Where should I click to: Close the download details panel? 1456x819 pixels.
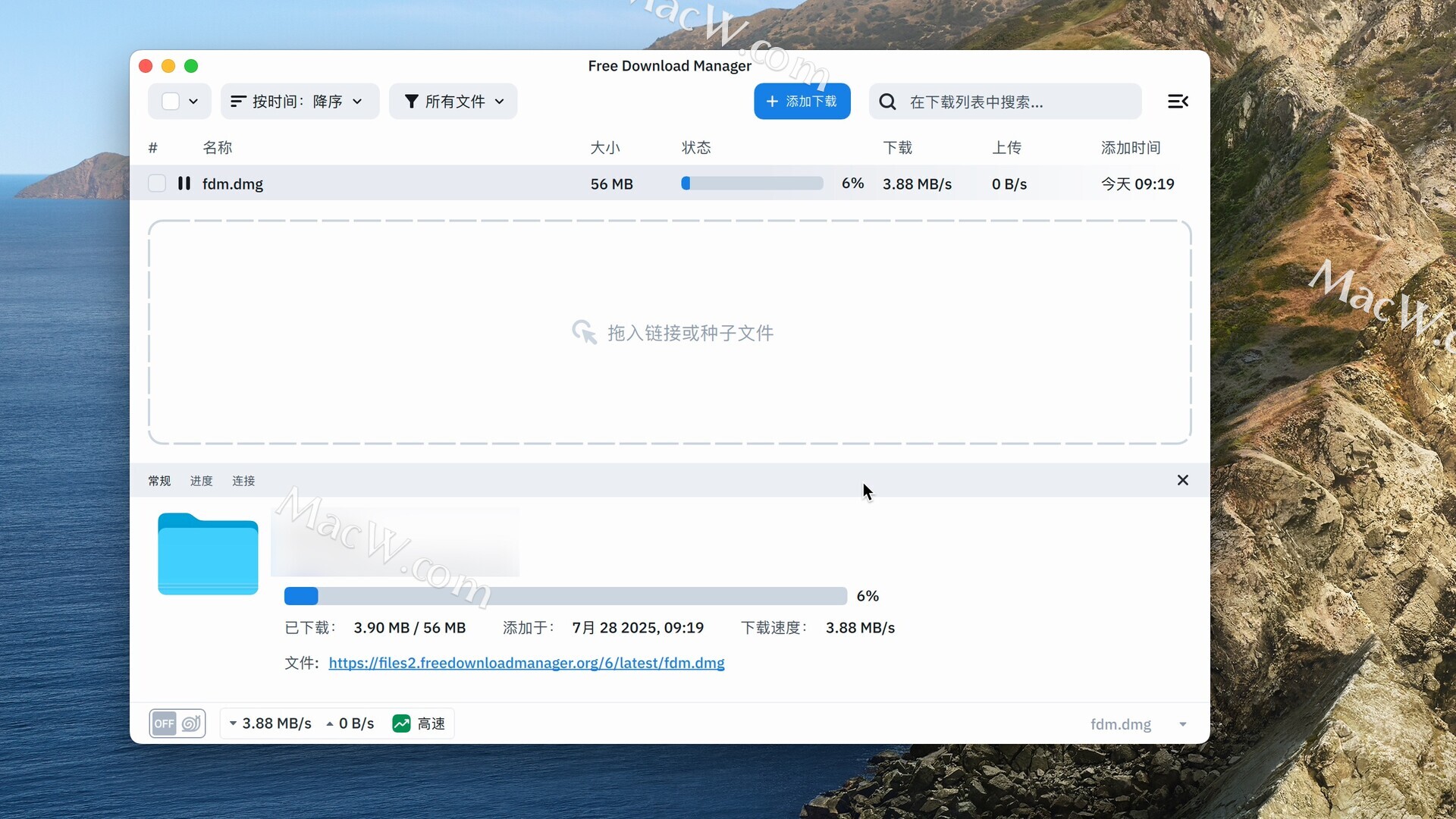point(1182,480)
